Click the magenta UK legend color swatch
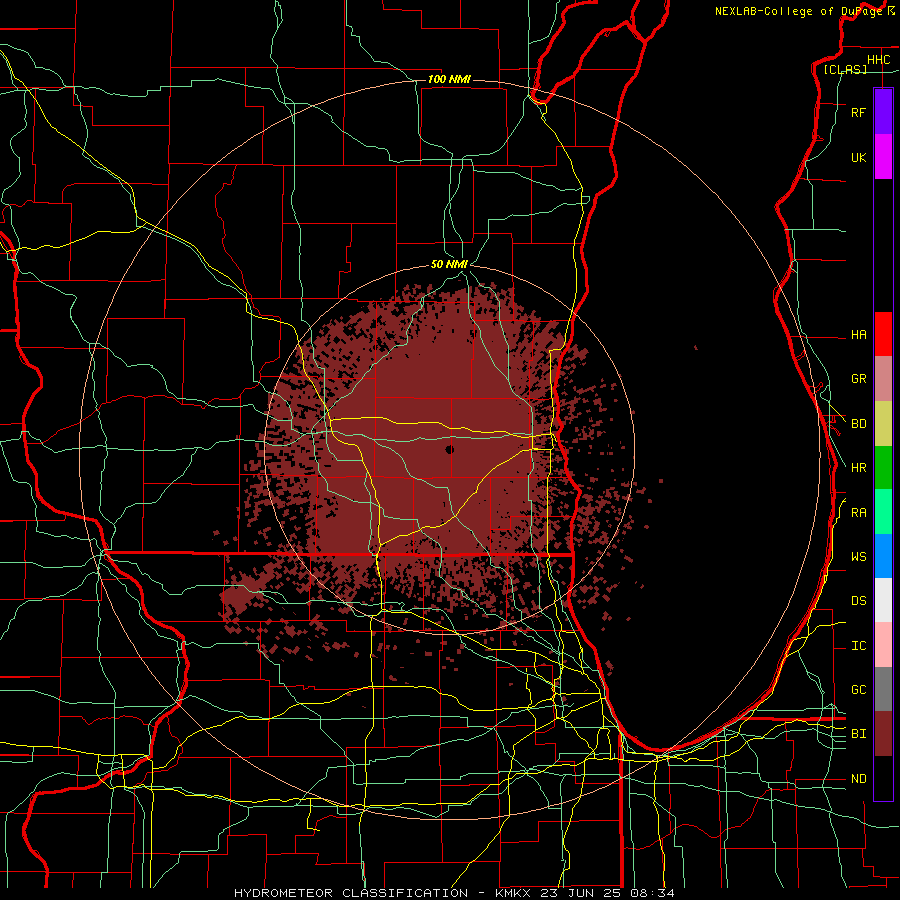 (883, 157)
